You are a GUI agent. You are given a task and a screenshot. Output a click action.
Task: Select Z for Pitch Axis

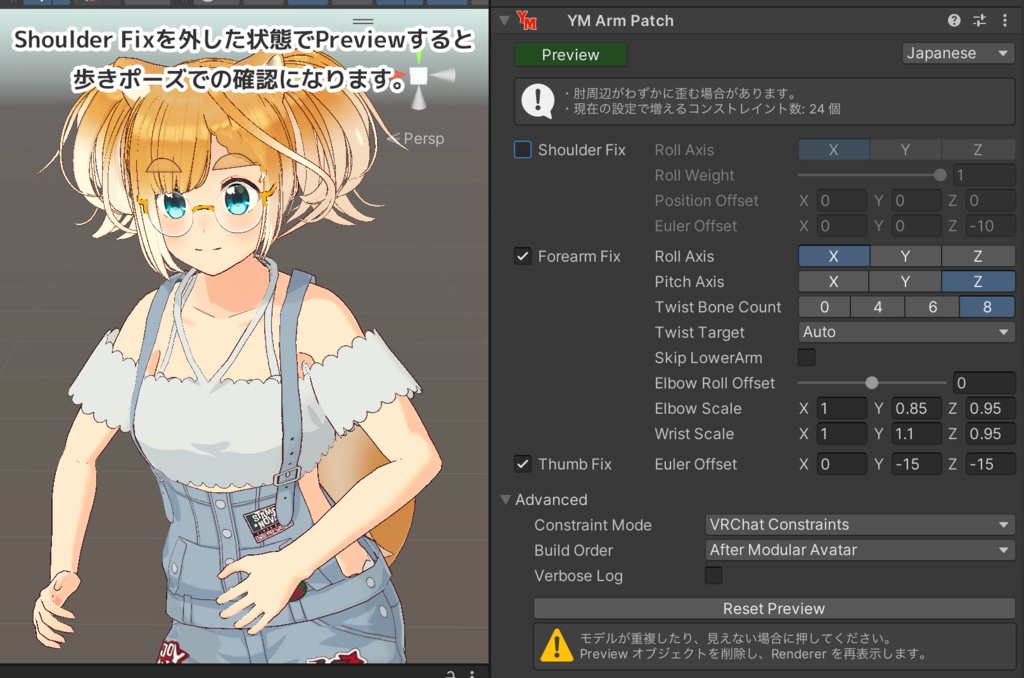pyautogui.click(x=978, y=282)
